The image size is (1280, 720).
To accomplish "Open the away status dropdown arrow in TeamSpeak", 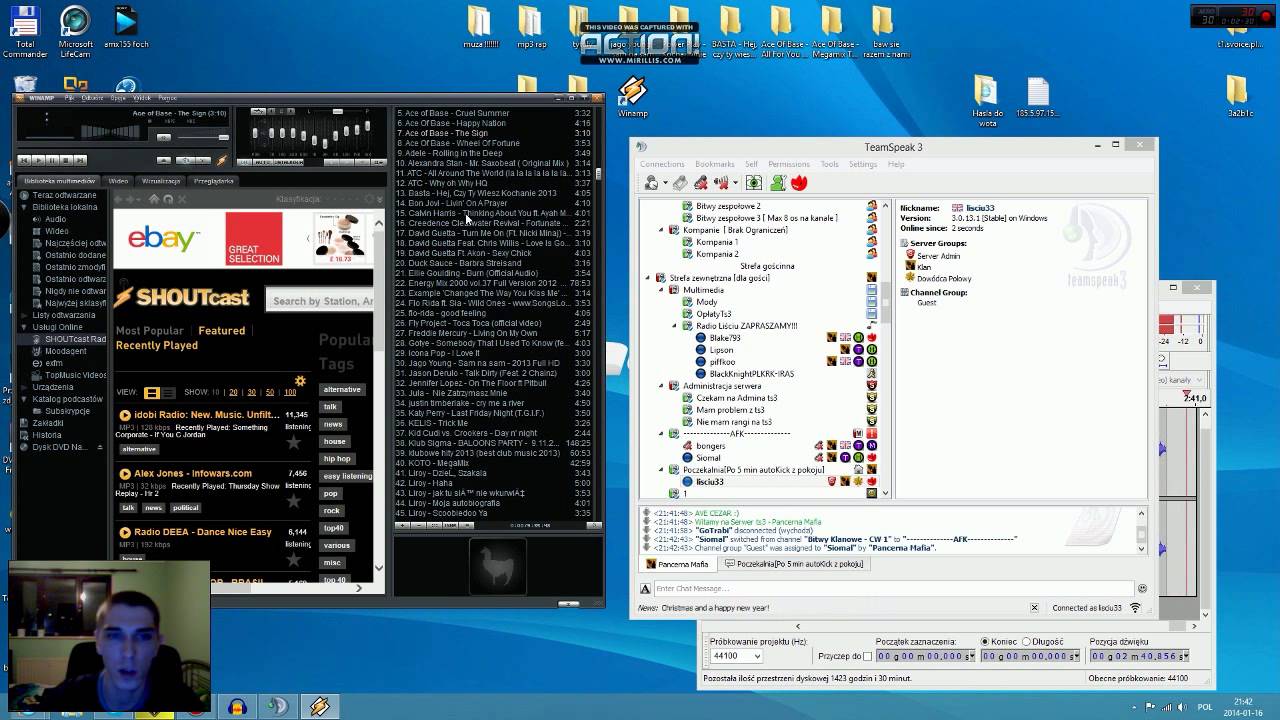I will click(735, 183).
